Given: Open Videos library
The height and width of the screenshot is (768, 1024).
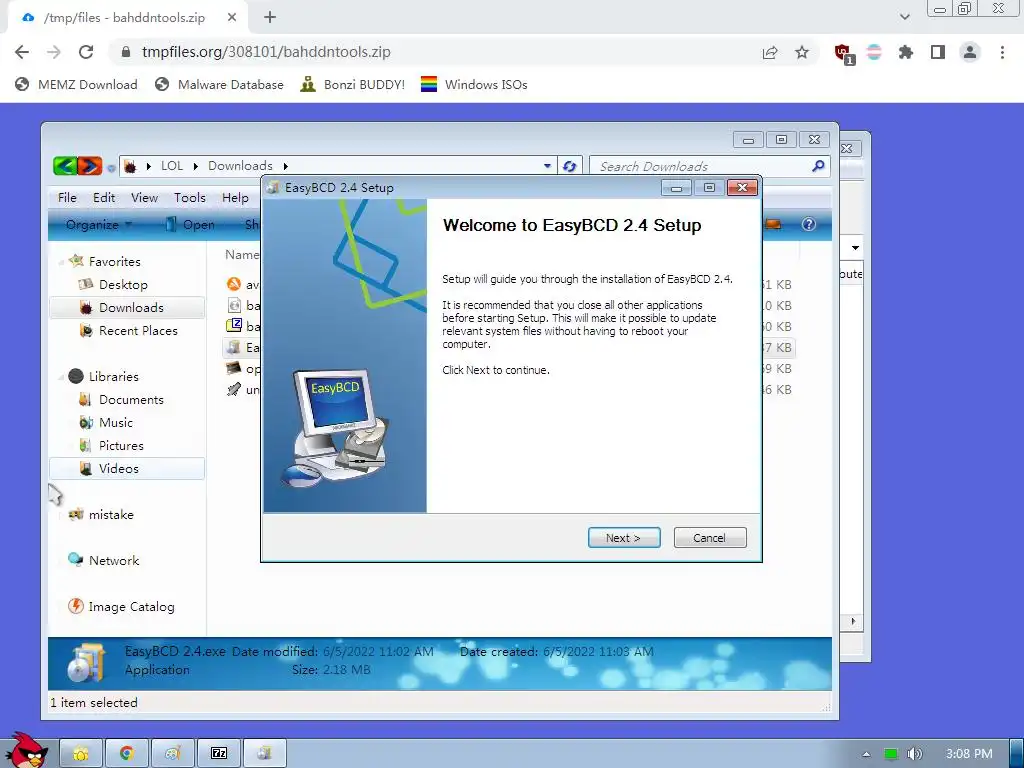Looking at the screenshot, I should (x=127, y=469).
